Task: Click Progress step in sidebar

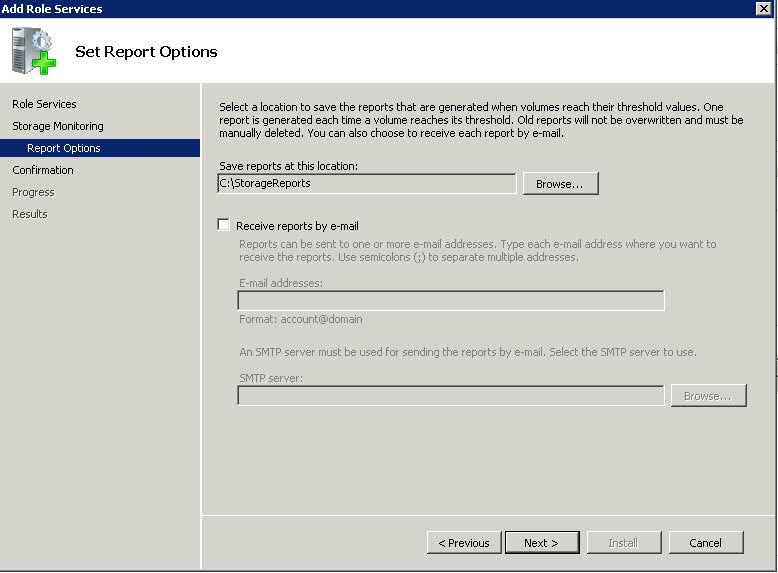Action: coord(33,192)
